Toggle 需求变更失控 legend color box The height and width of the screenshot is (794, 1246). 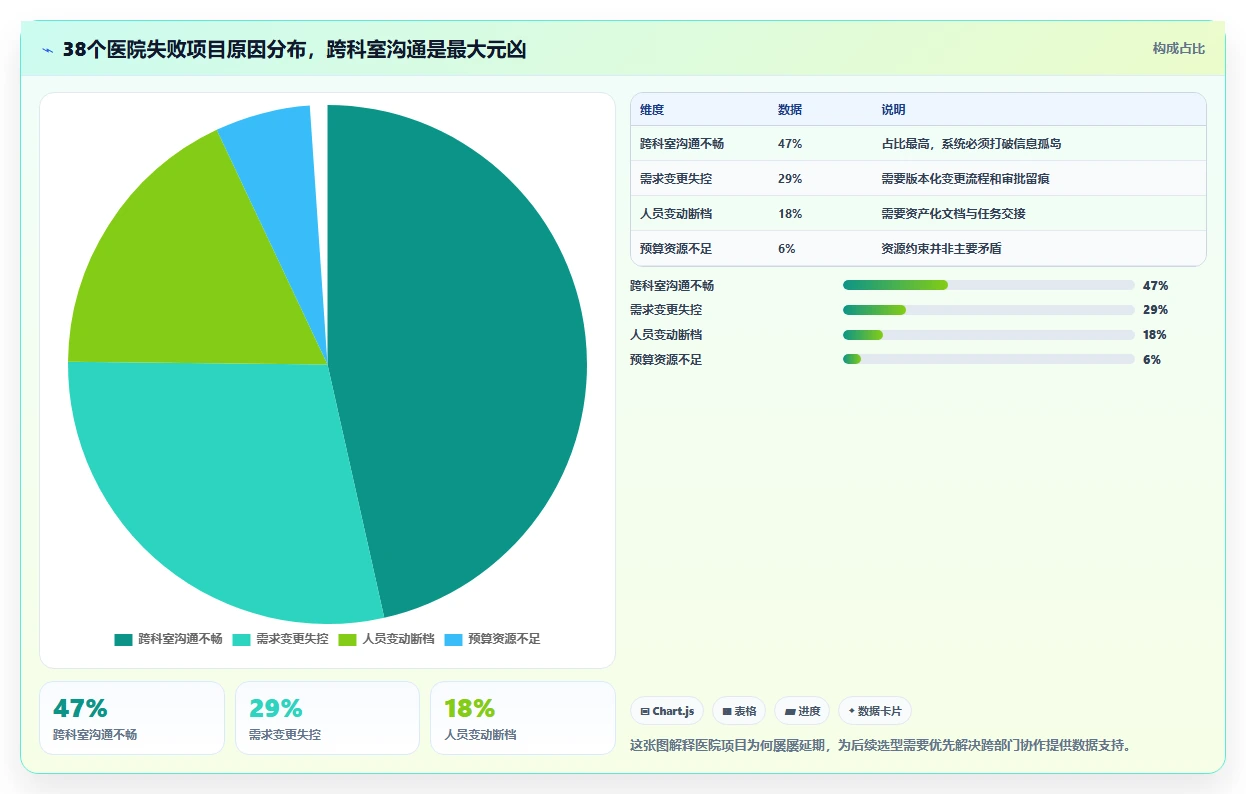(241, 639)
